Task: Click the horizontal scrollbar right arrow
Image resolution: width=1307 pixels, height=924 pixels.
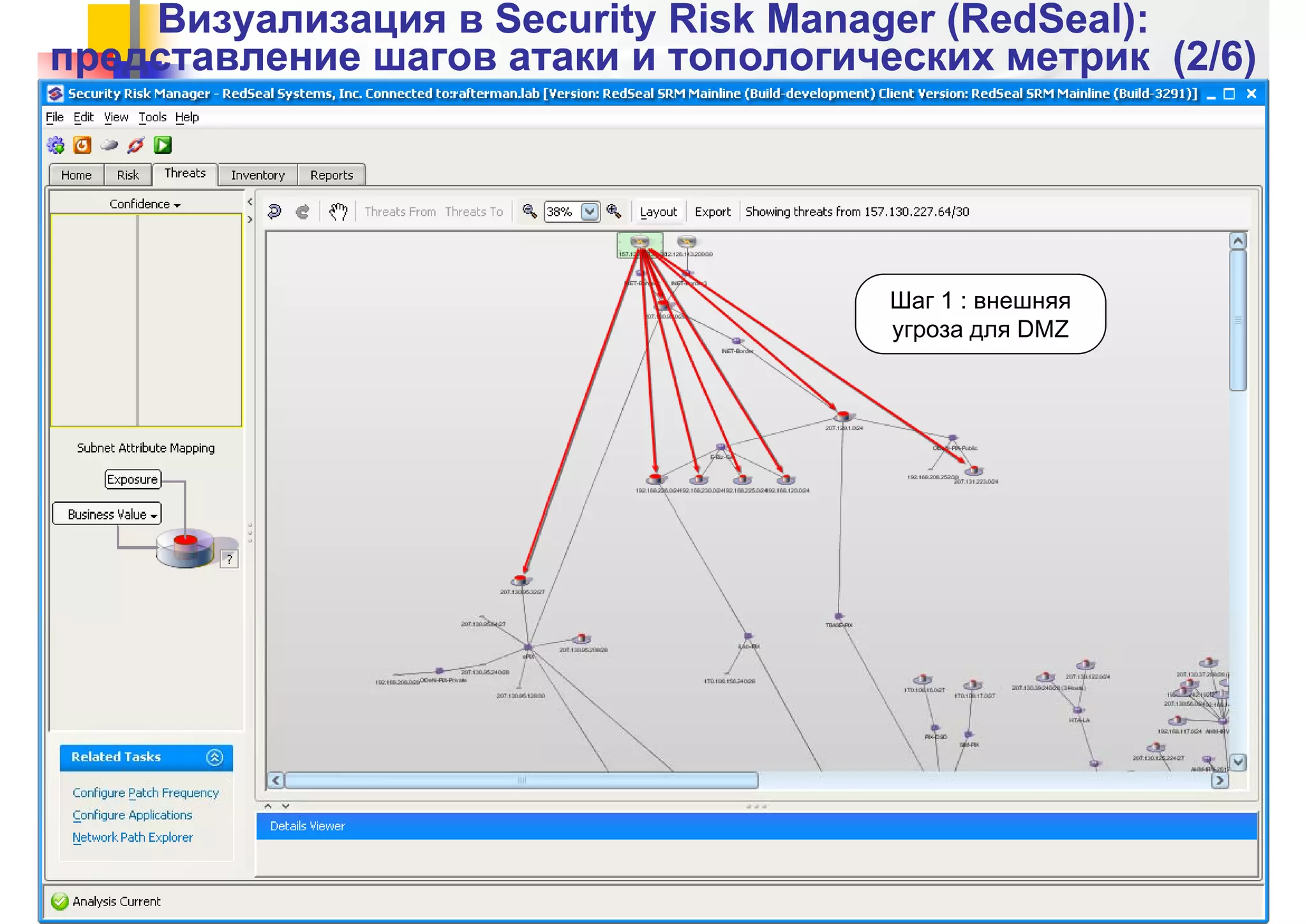Action: pyautogui.click(x=1220, y=780)
